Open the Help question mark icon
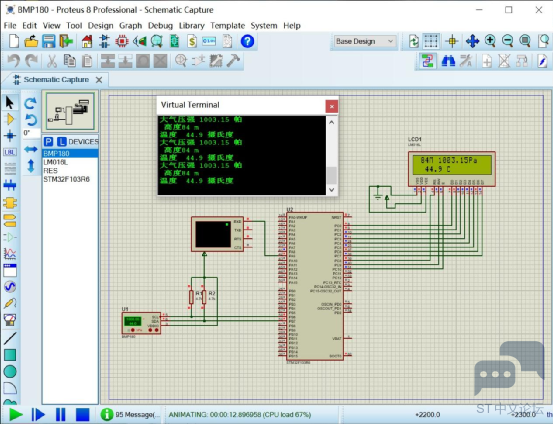 pos(247,41)
